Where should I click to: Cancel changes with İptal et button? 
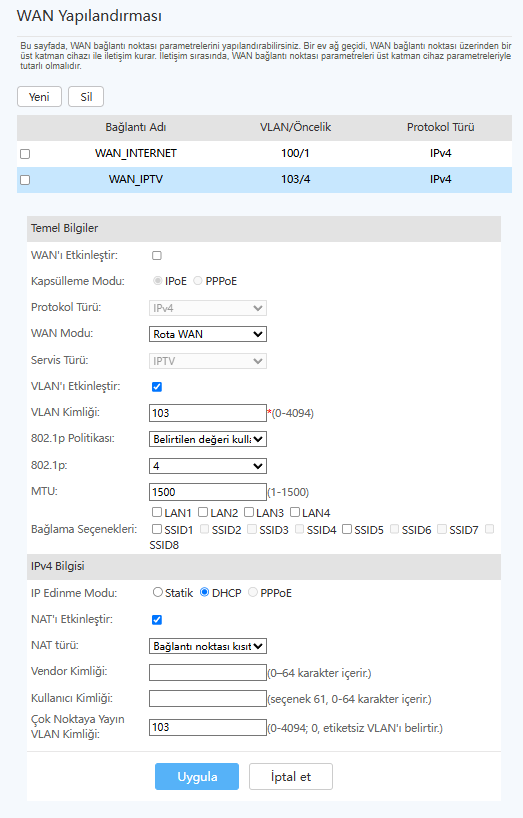tap(290, 776)
